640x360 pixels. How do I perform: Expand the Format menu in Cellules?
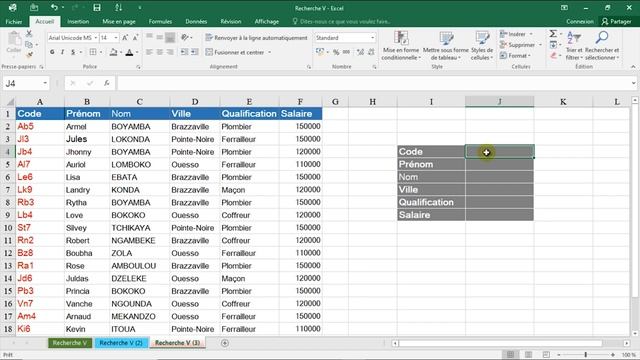coord(515,56)
